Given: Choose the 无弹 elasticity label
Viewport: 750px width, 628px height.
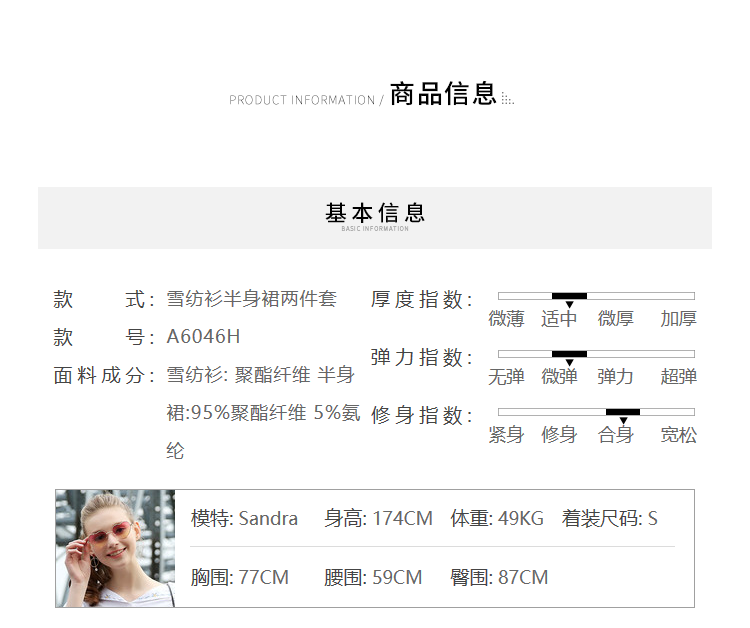Looking at the screenshot, I should (x=506, y=377).
